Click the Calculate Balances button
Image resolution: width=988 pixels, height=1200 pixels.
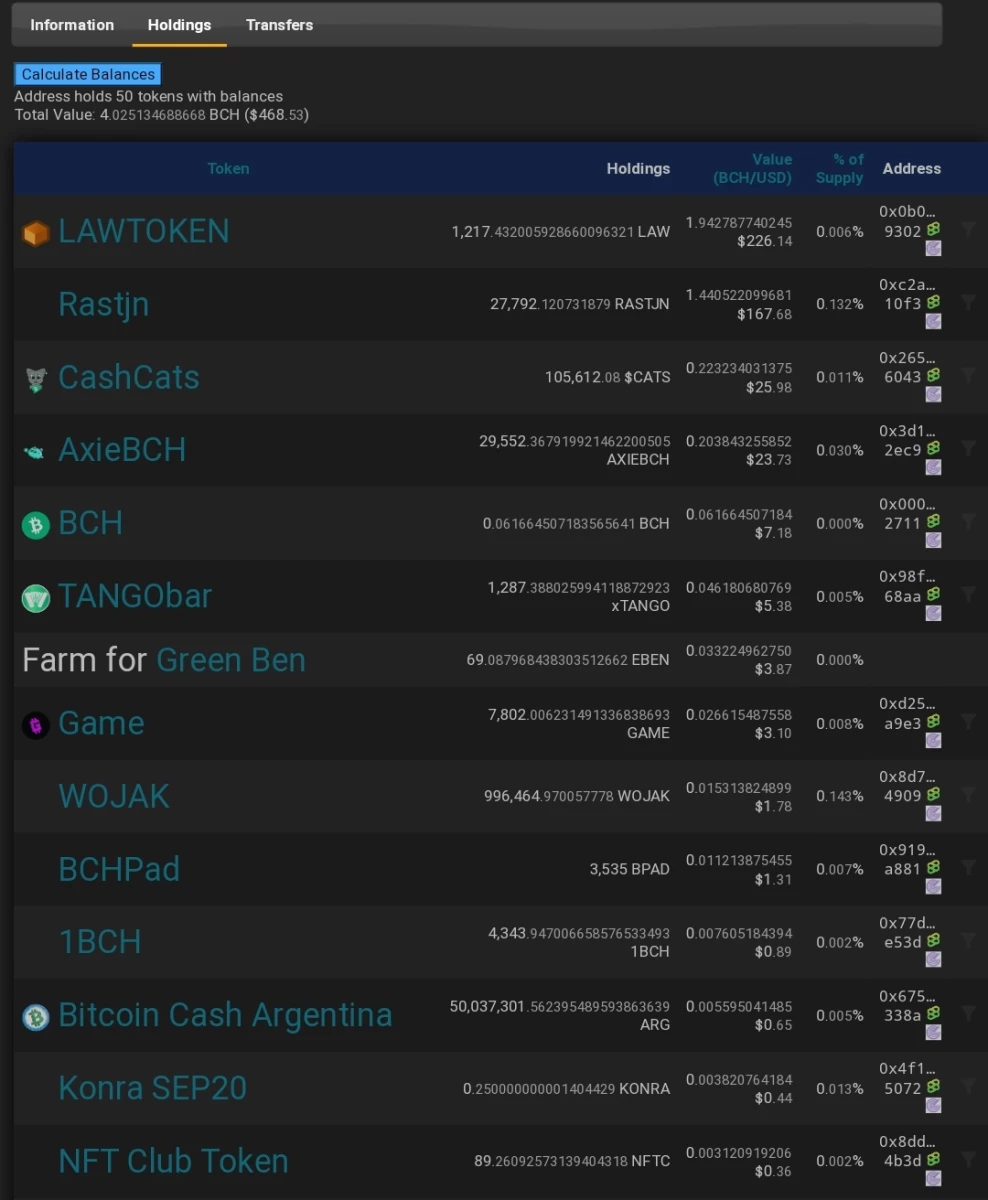point(88,74)
